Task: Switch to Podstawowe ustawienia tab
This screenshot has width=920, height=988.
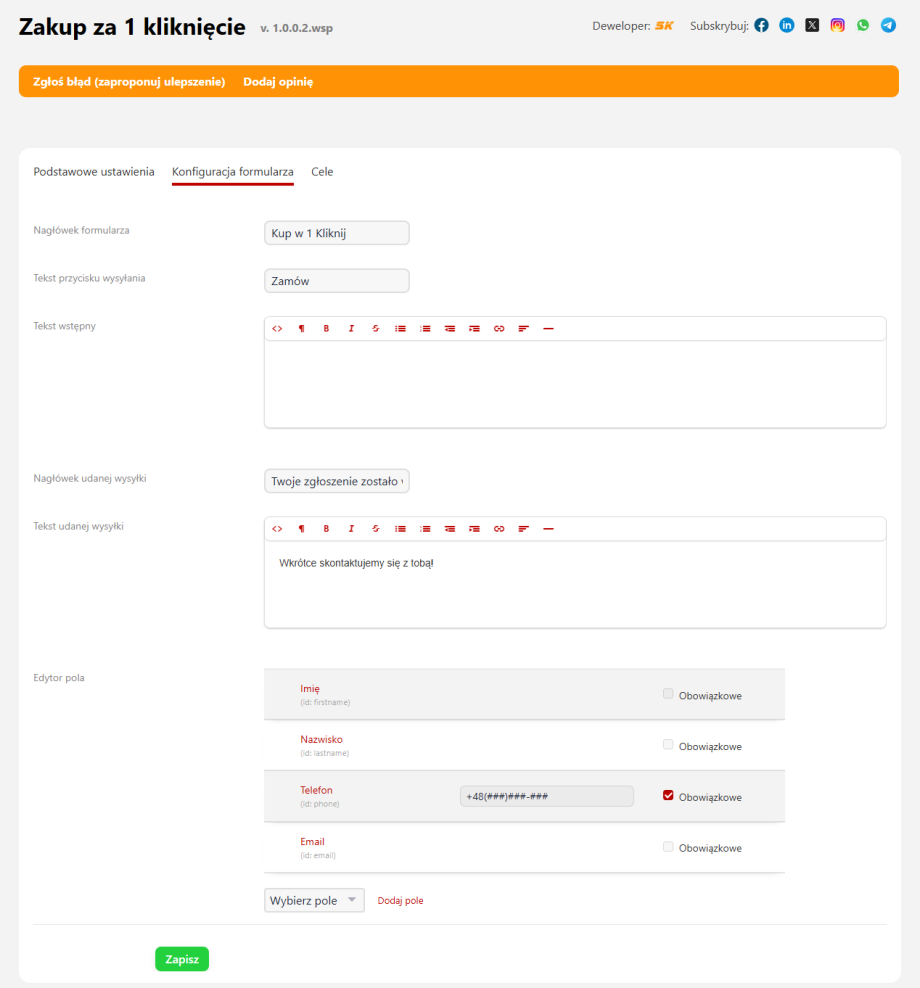Action: pyautogui.click(x=94, y=172)
